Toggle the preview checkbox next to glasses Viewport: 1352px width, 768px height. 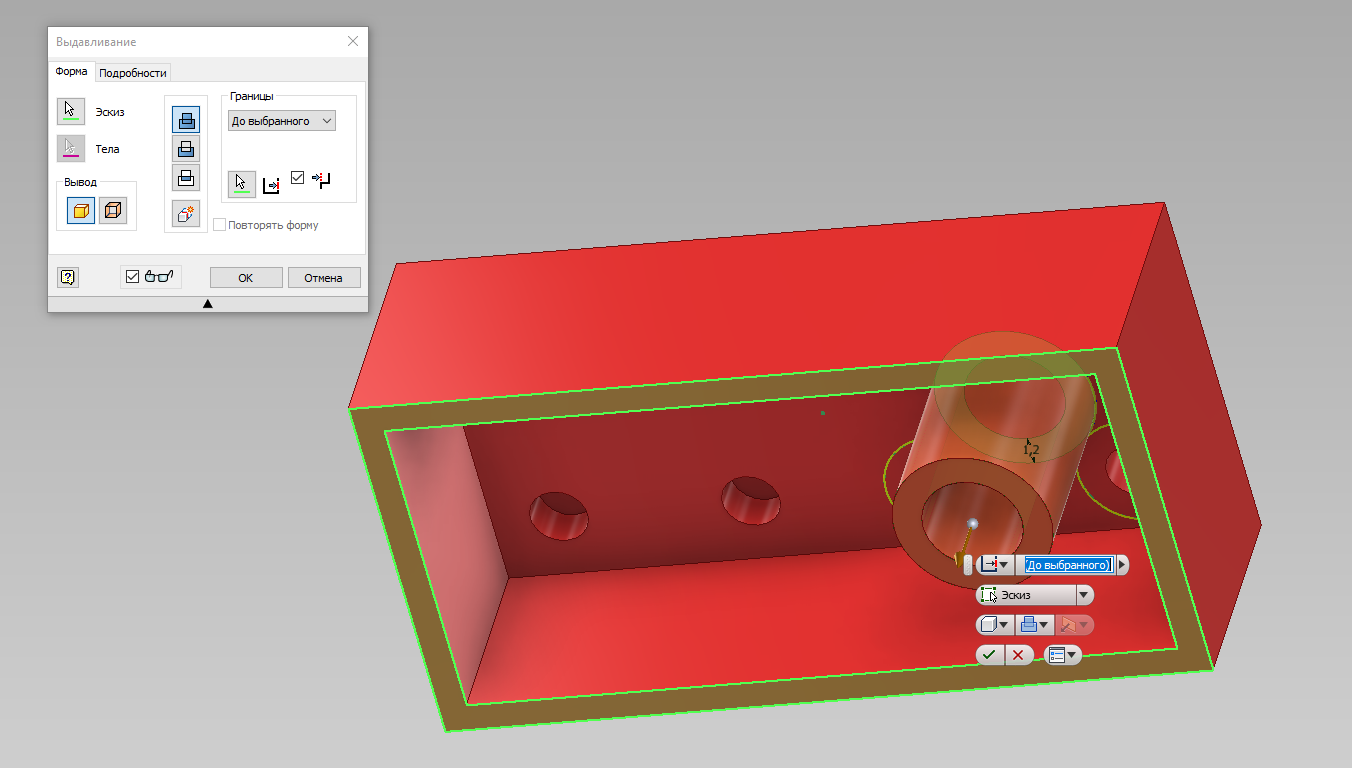[x=133, y=277]
